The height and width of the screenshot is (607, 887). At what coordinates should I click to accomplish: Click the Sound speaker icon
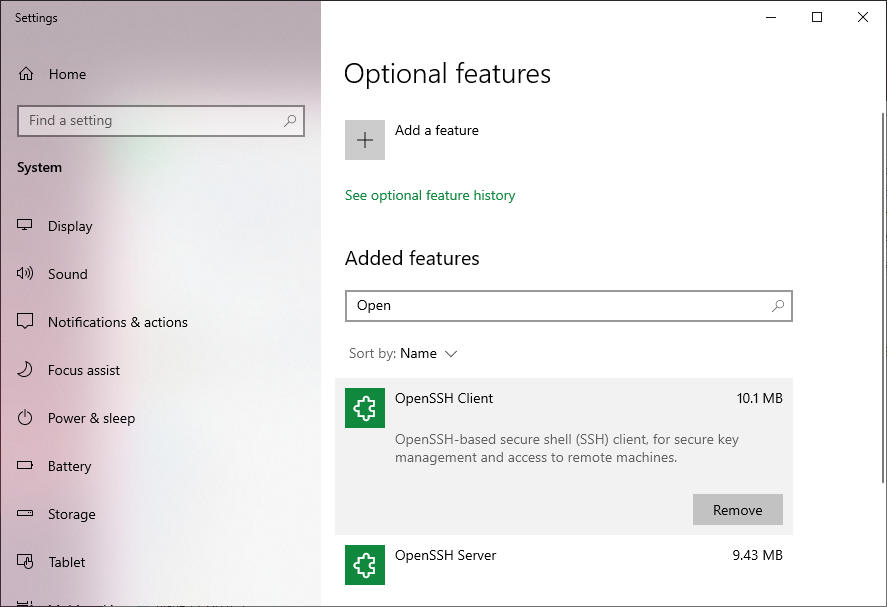tap(26, 274)
